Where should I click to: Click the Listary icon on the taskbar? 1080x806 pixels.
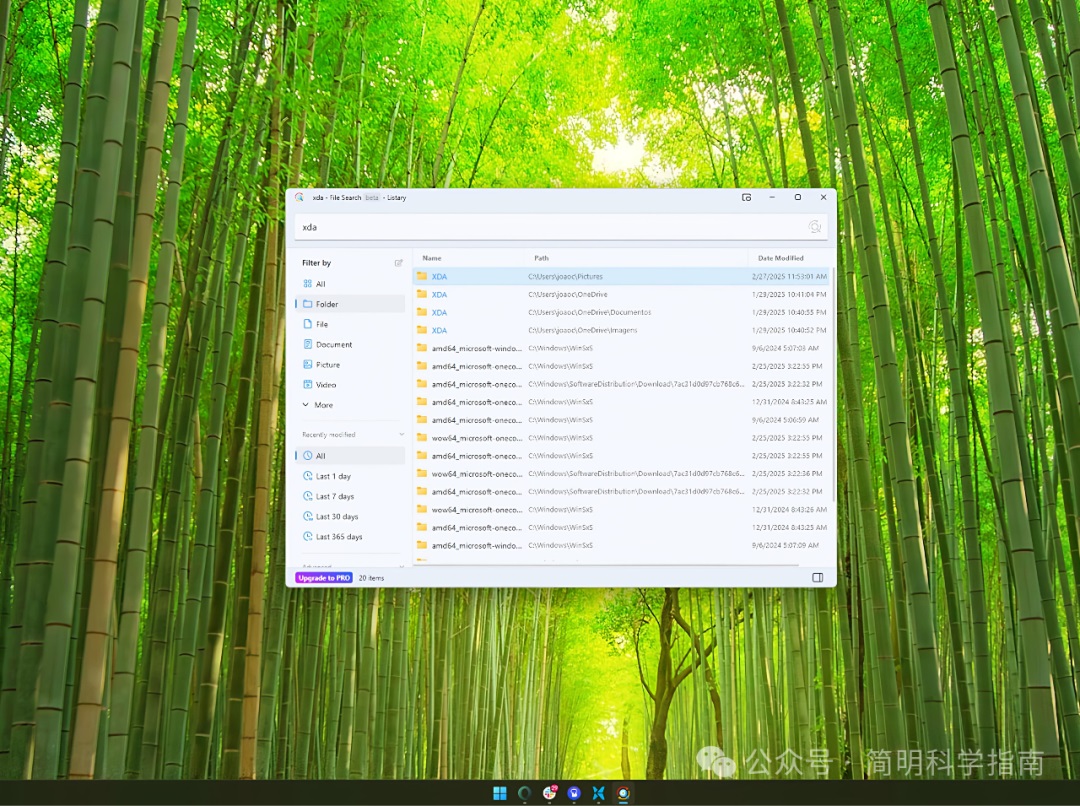[623, 793]
